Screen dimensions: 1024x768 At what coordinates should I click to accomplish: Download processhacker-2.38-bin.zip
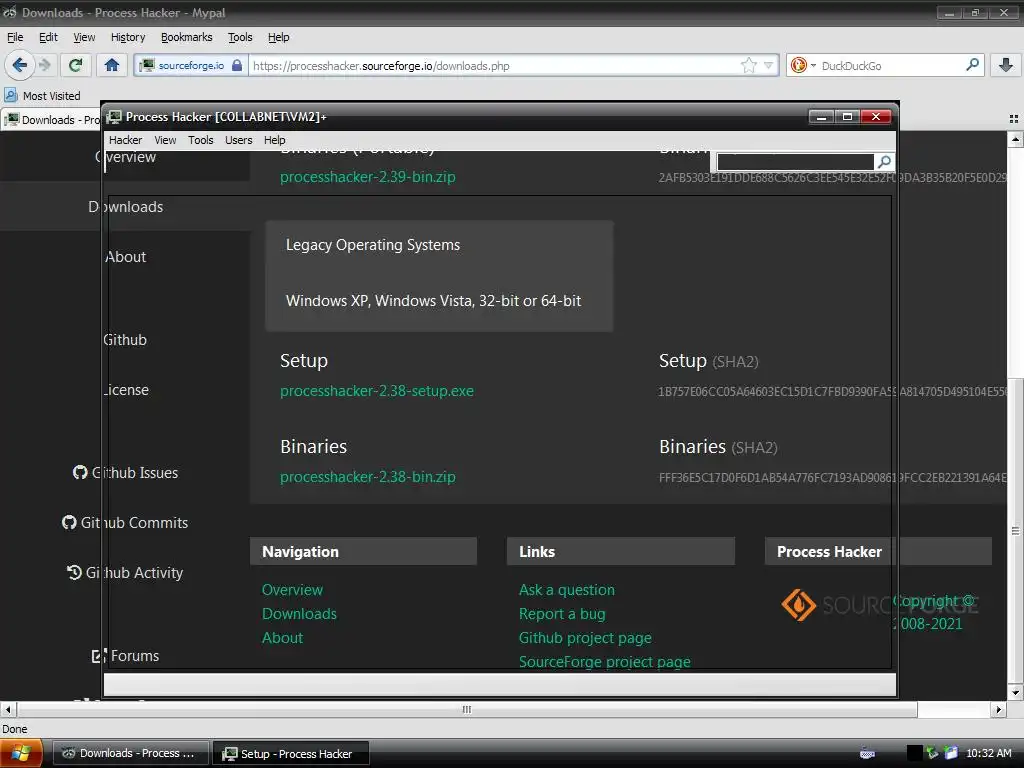tap(368, 477)
